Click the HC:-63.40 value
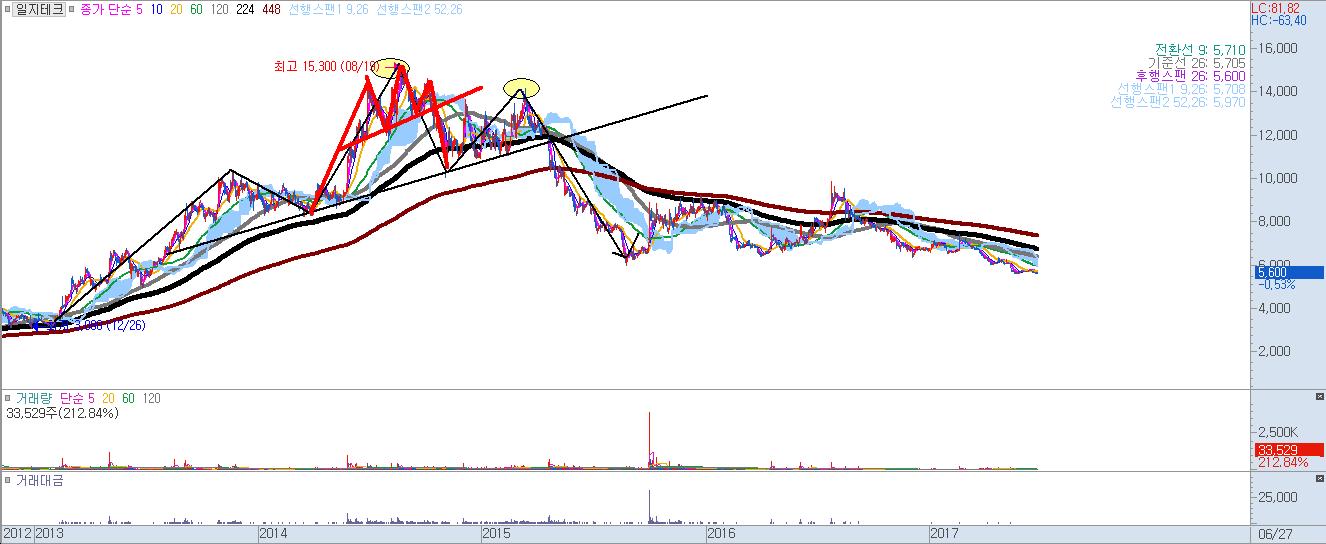 (1279, 21)
